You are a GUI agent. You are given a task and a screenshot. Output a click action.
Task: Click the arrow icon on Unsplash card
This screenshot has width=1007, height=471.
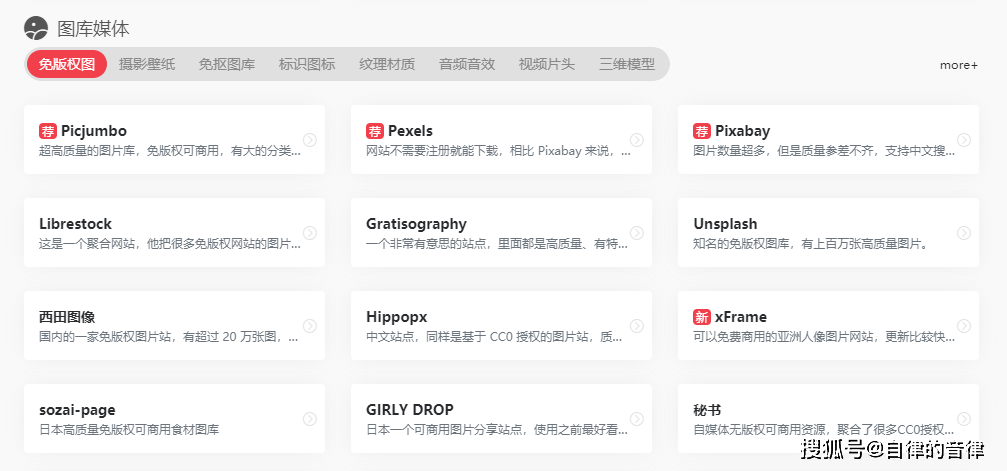(x=963, y=233)
